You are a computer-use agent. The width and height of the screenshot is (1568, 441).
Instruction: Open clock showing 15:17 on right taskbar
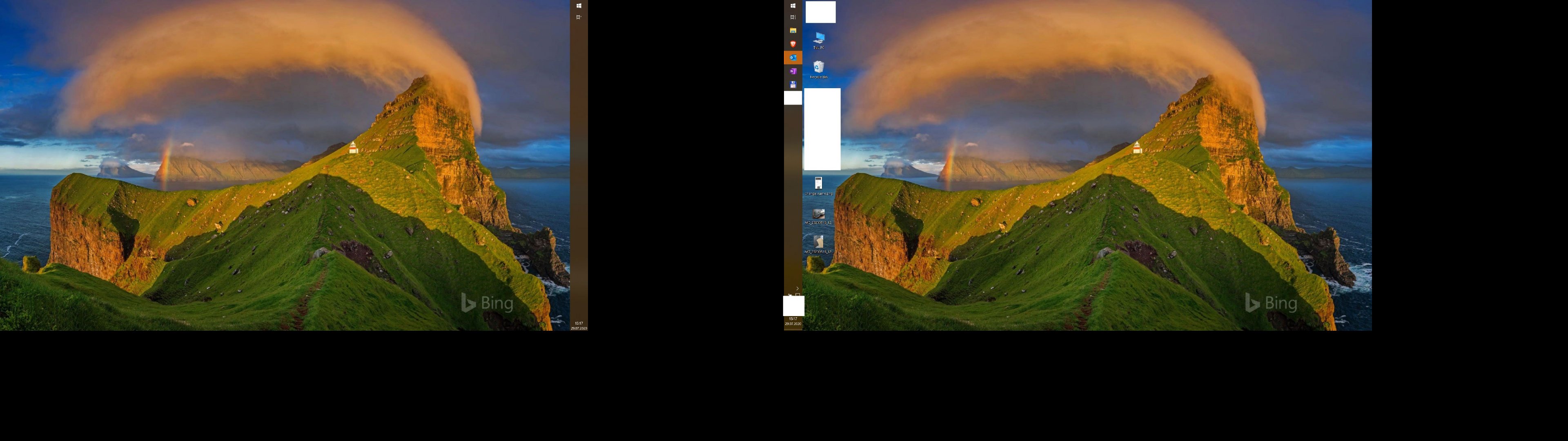[x=793, y=321]
